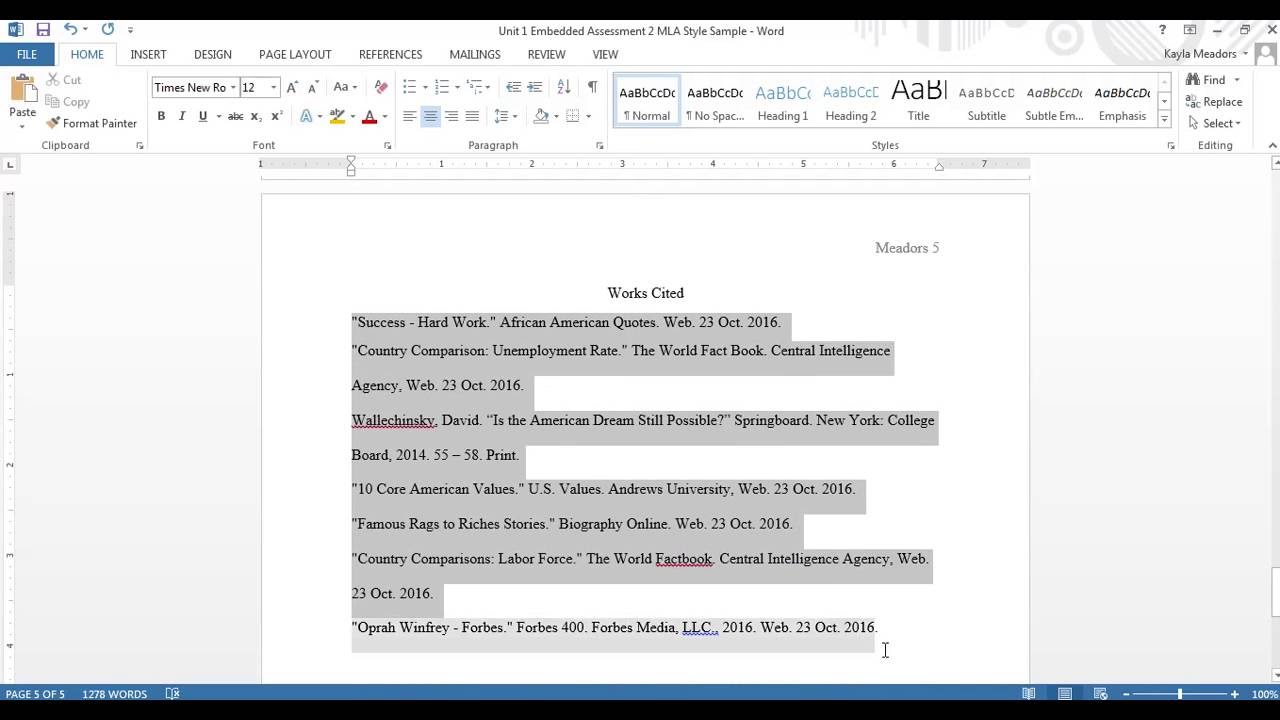Adjust the zoom slider handle
The width and height of the screenshot is (1280, 720).
tap(1179, 694)
